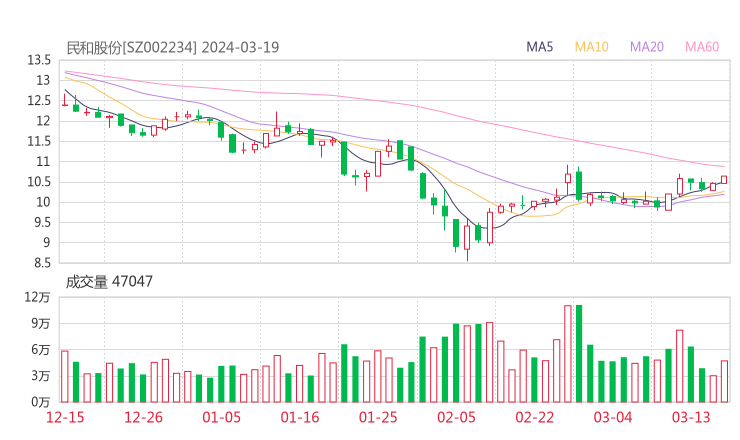Click the 02-05 date axis label
This screenshot has width=740, height=440.
tap(456, 417)
